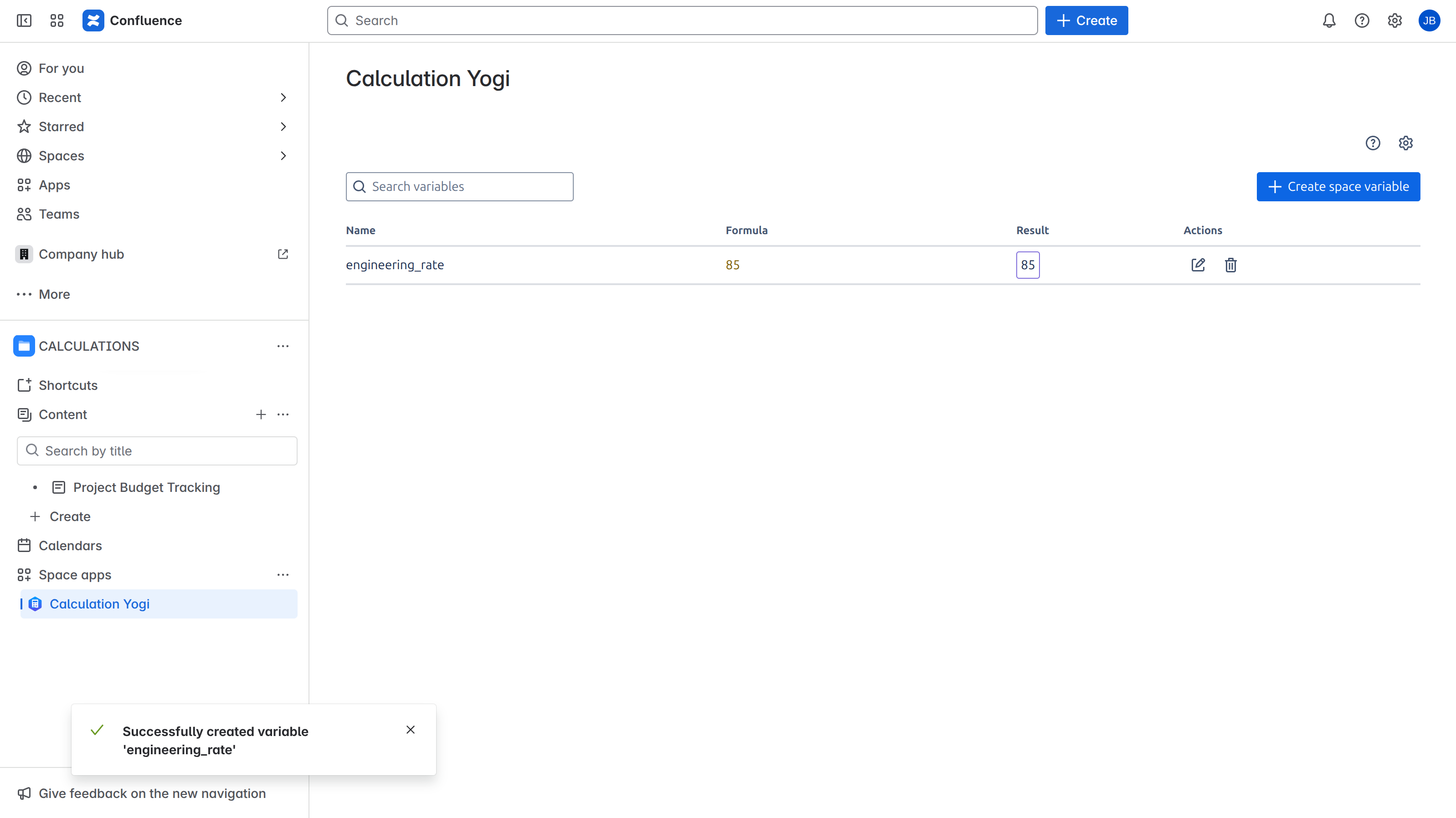Viewport: 1456px width, 818px height.
Task: Expand the Starred section
Action: [283, 127]
